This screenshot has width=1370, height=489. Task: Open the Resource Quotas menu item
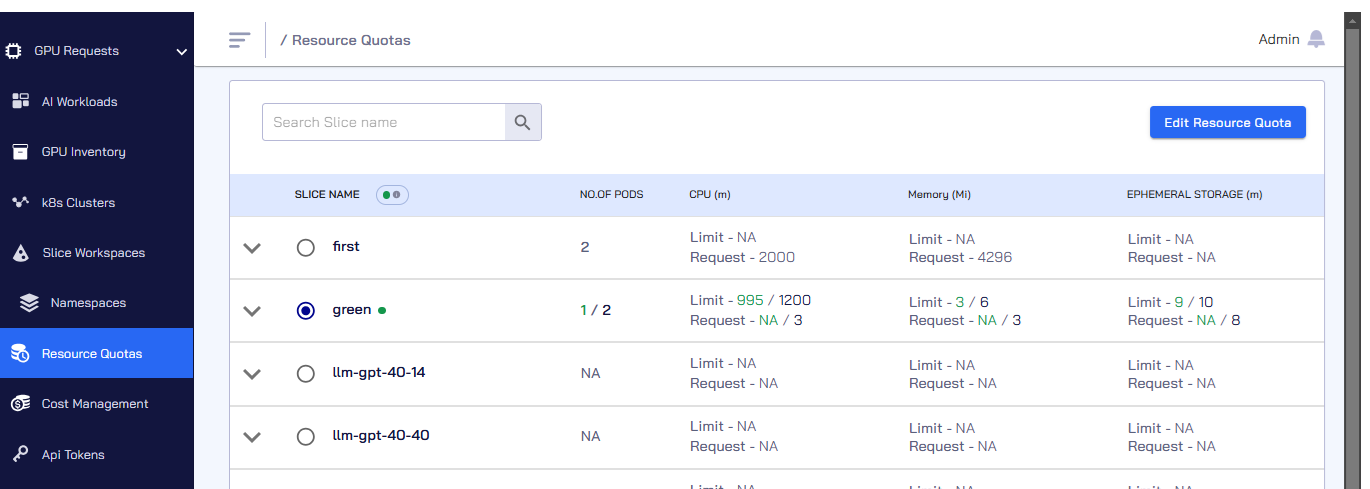coord(97,353)
